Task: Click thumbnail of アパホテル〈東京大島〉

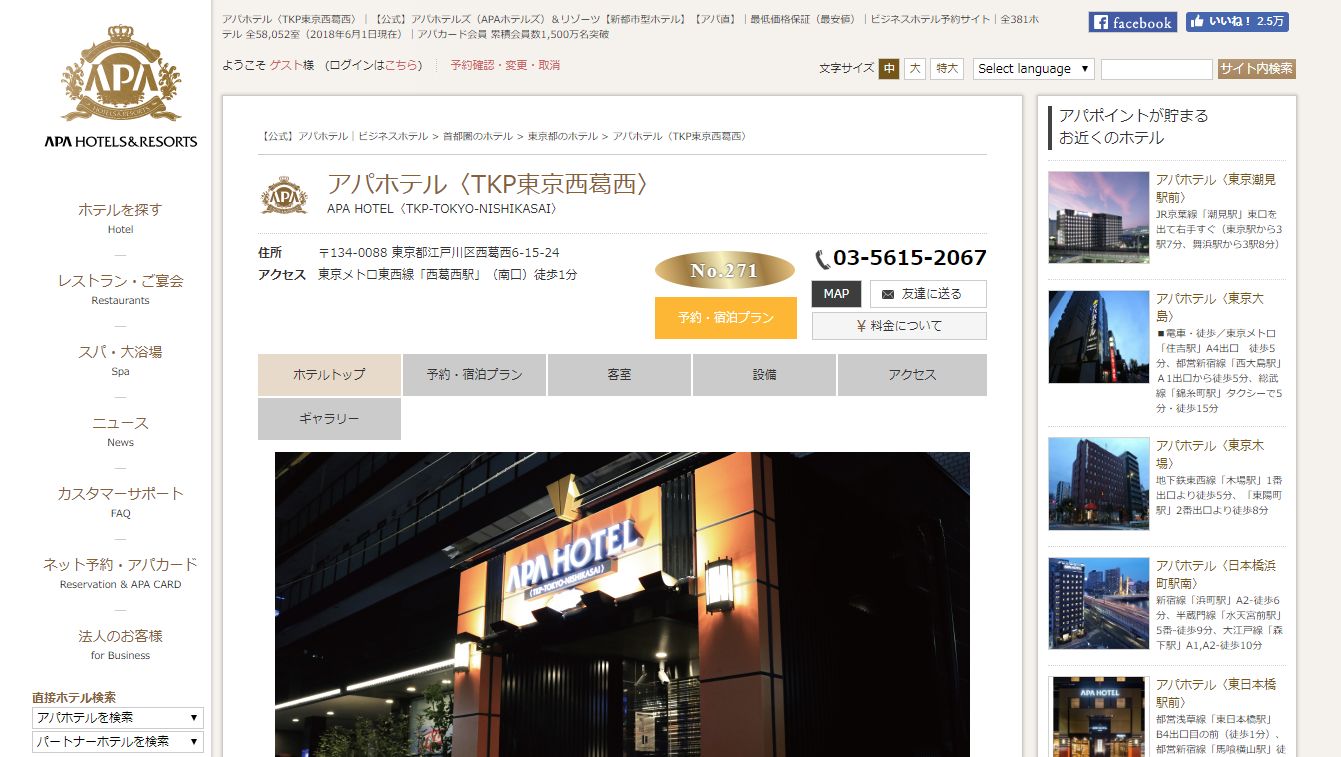Action: coord(1099,337)
